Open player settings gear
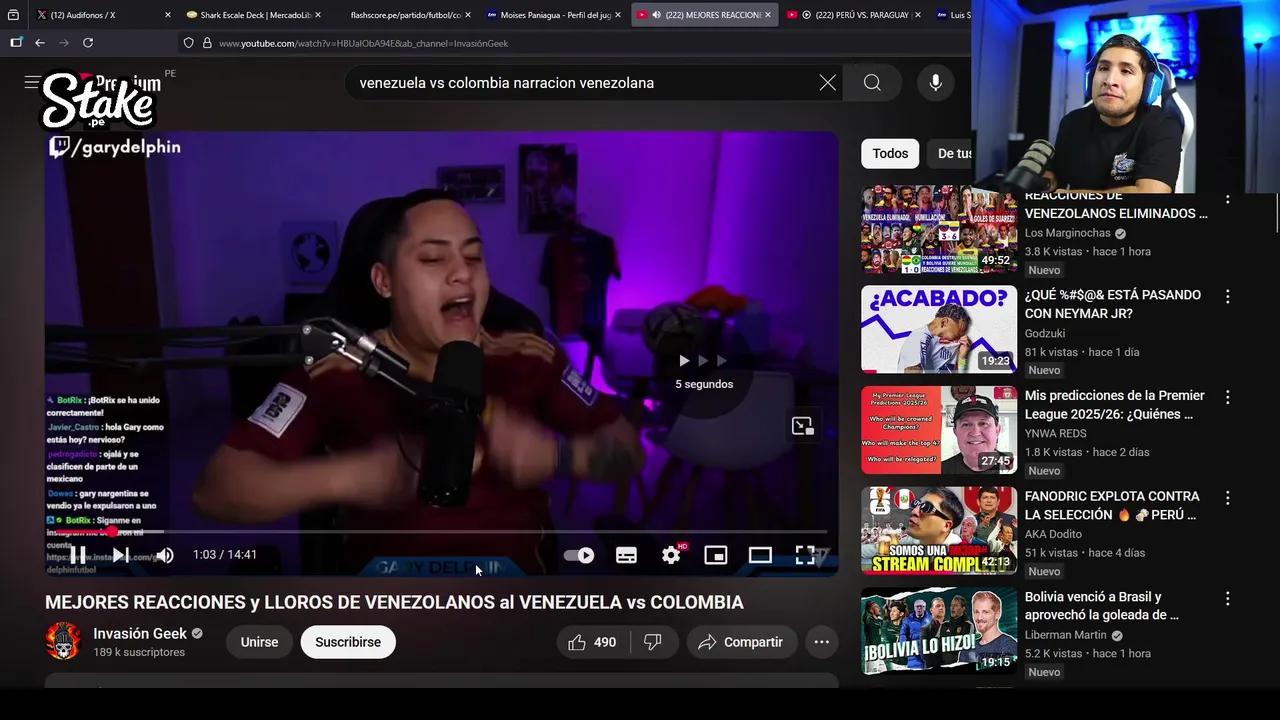Screen dimensions: 1280x720 [671, 555]
